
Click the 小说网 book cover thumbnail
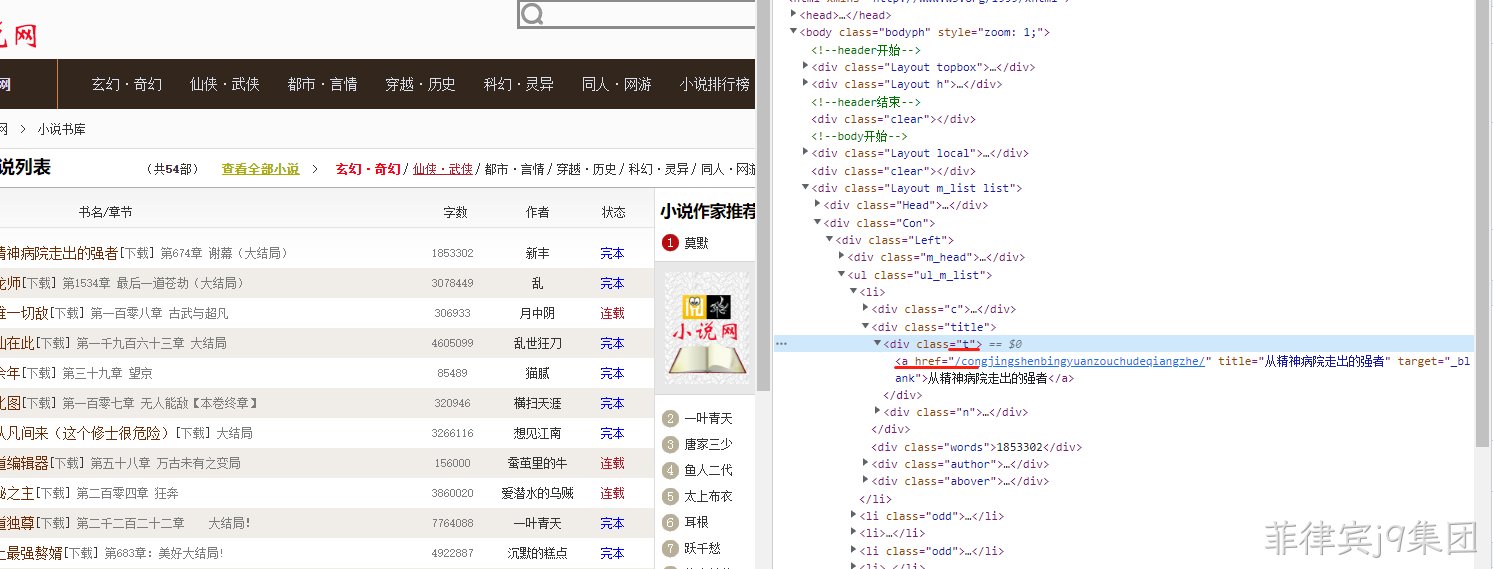pyautogui.click(x=707, y=327)
